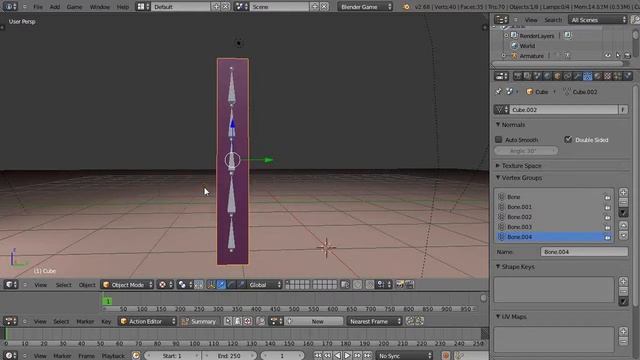The width and height of the screenshot is (640, 360).
Task: Click the copy keyframes icon in Action Editor
Action: pos(410,321)
